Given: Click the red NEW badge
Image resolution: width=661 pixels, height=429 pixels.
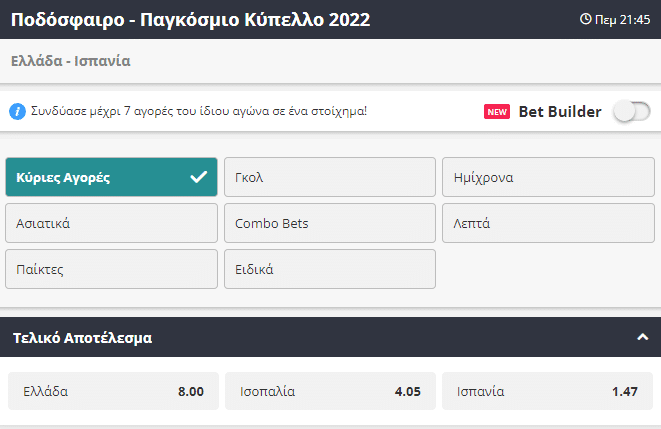Looking at the screenshot, I should coord(497,112).
